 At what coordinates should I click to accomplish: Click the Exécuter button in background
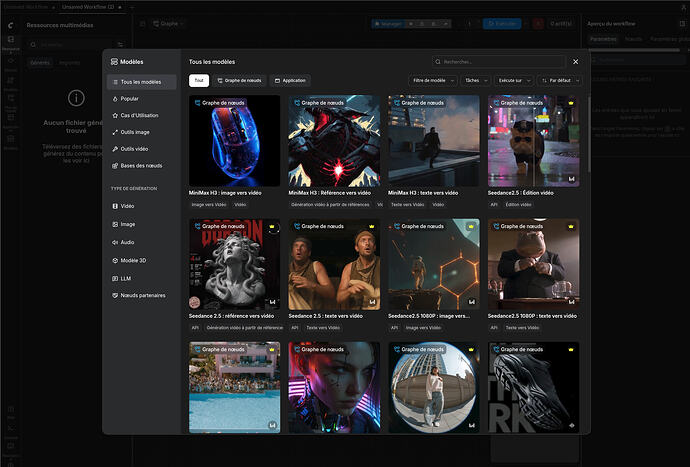(502, 24)
